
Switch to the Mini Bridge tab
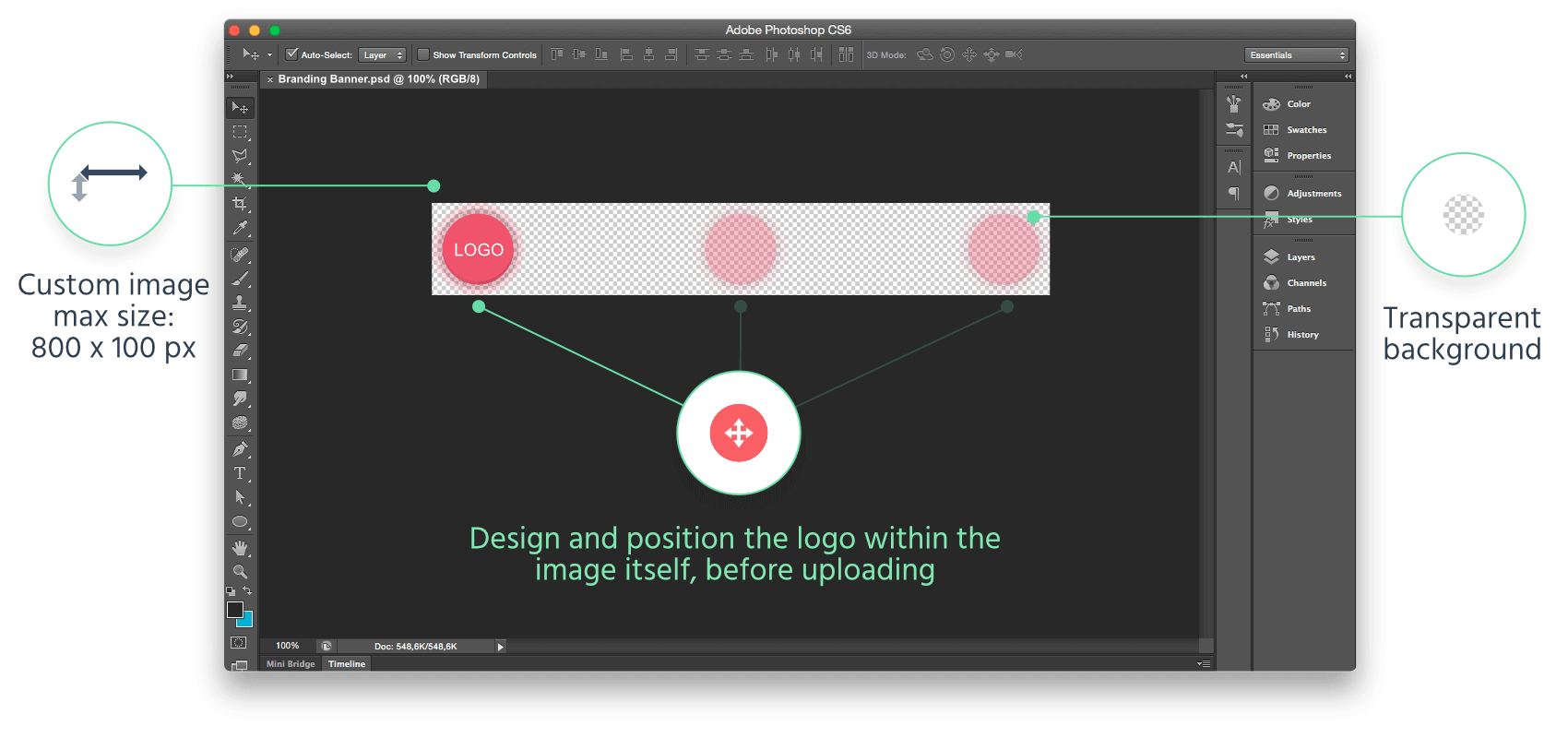291,664
